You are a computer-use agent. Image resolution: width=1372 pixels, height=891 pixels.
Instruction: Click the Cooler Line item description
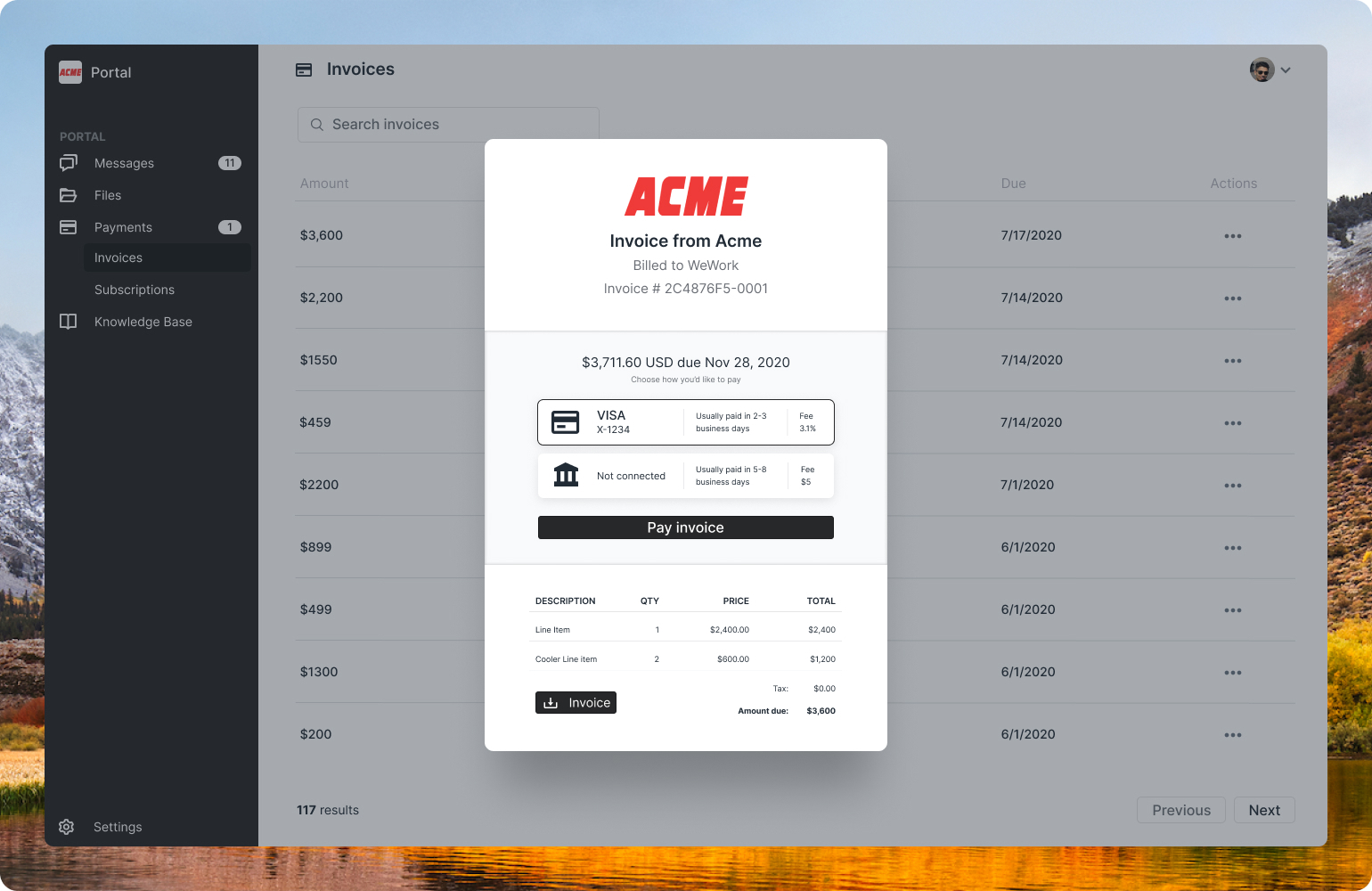567,659
